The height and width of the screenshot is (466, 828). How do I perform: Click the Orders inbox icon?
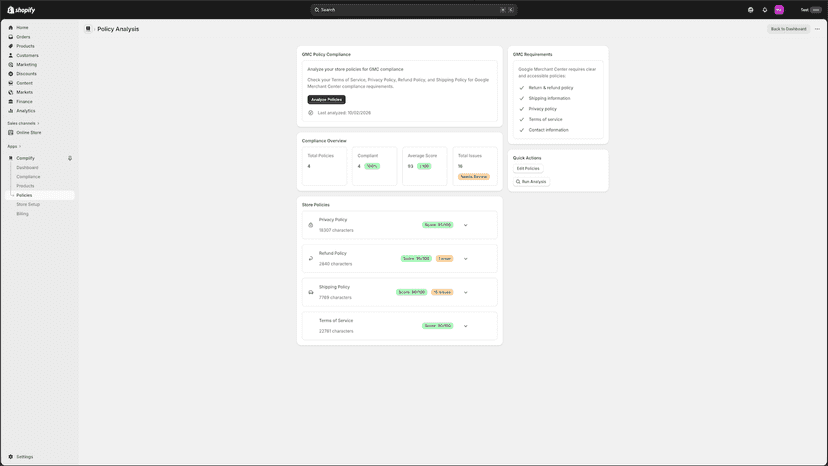coord(11,37)
